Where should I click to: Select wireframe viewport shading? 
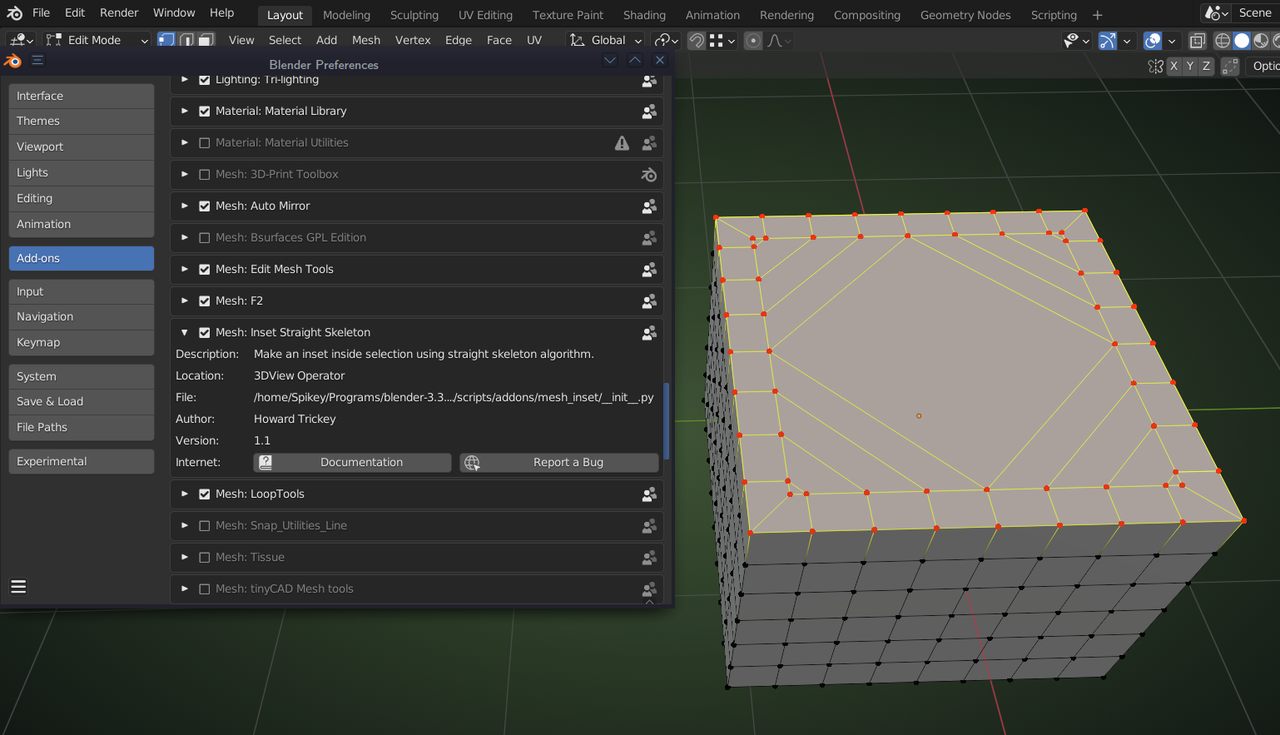point(1222,40)
